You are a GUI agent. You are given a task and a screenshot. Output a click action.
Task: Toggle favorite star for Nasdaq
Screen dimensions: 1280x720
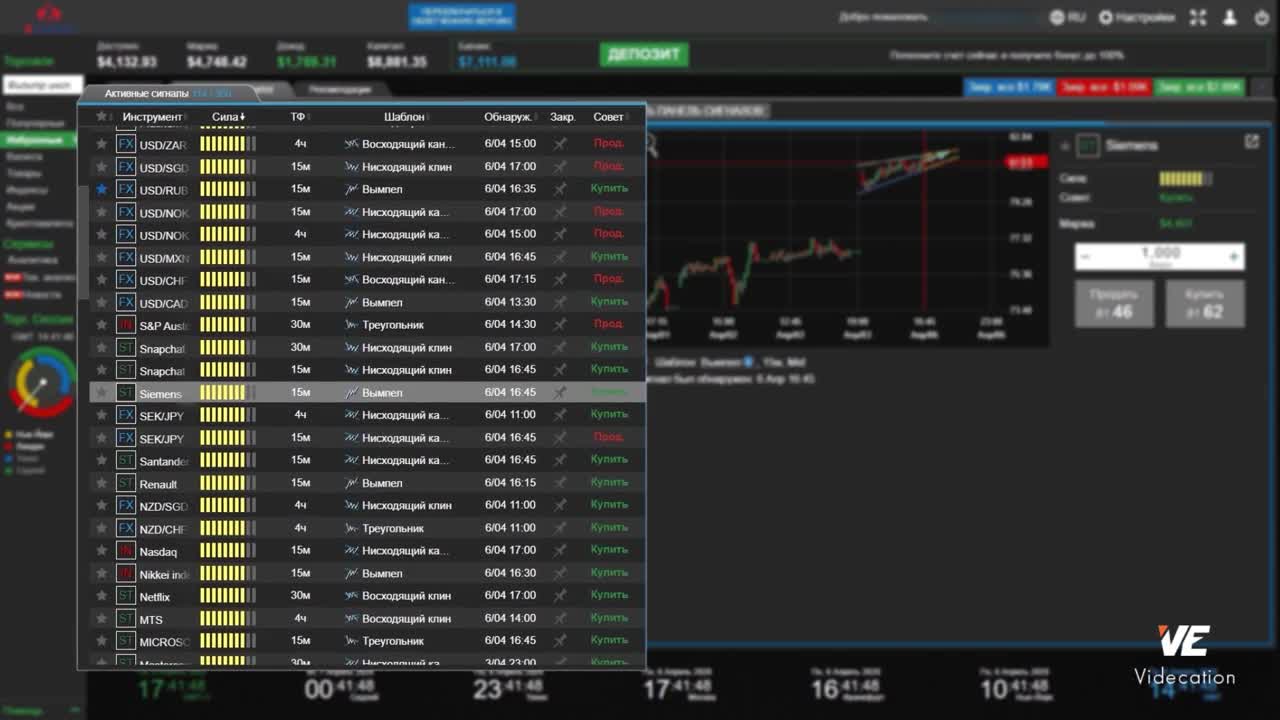point(101,551)
